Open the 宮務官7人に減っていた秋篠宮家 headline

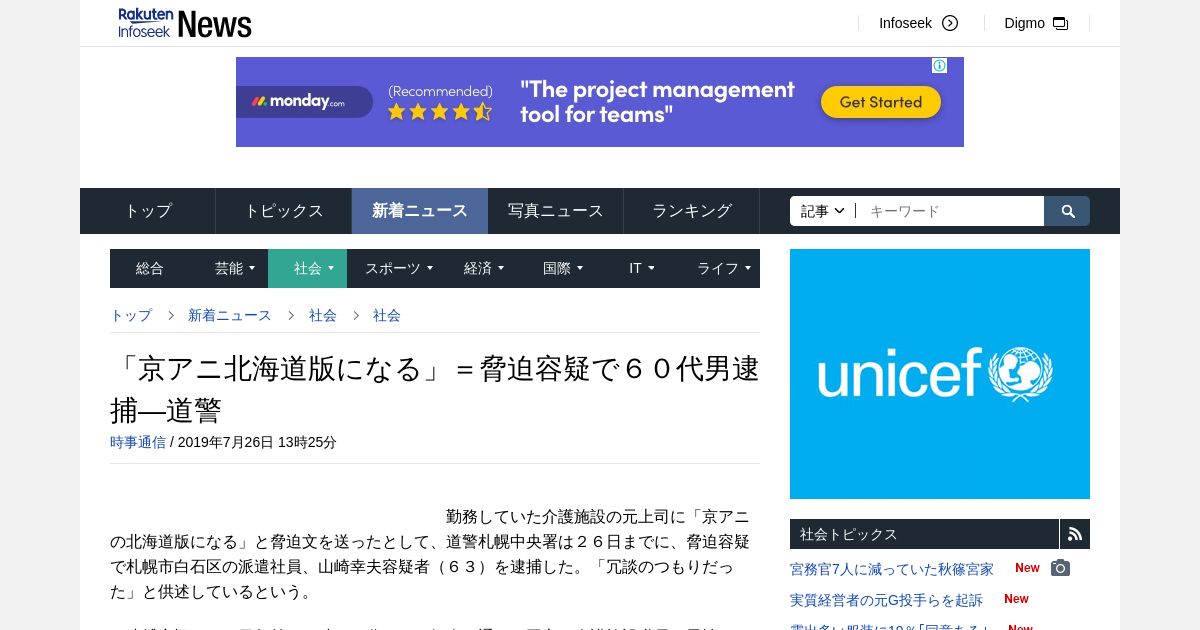[x=892, y=569]
